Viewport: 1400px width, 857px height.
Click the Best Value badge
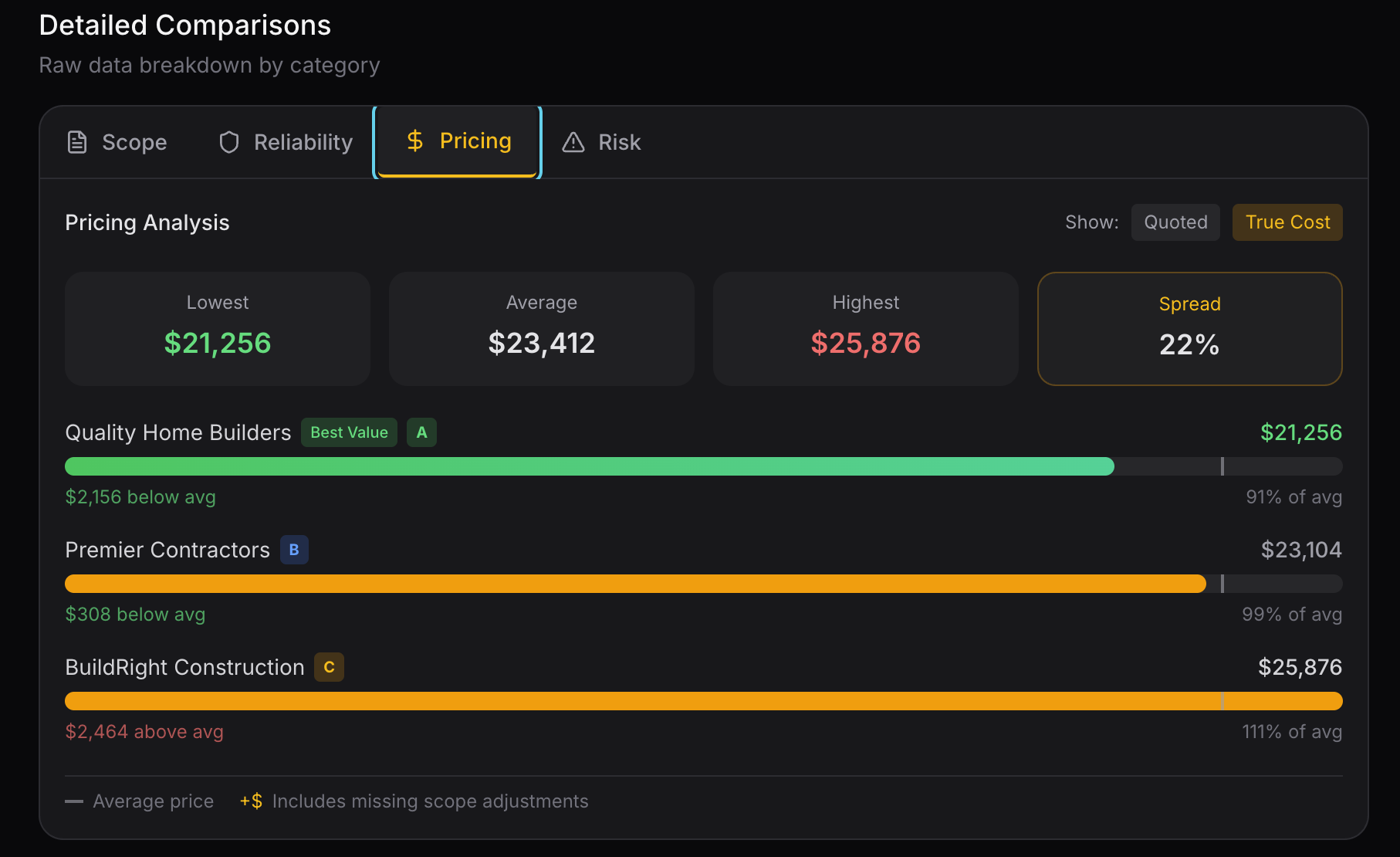[x=349, y=432]
